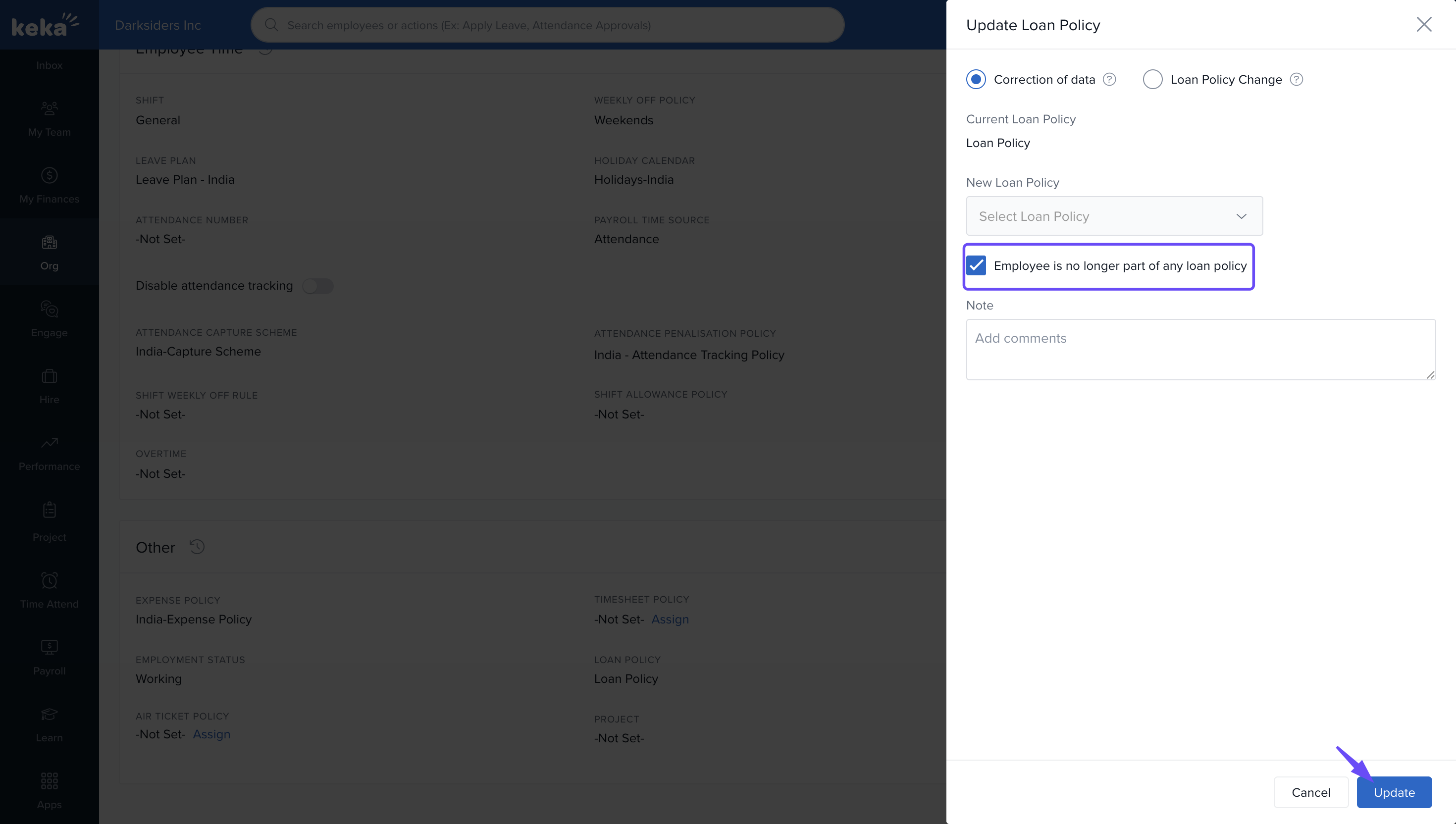Viewport: 1456px width, 824px height.
Task: Uncheck Employee is no longer part checkbox
Action: 976,265
